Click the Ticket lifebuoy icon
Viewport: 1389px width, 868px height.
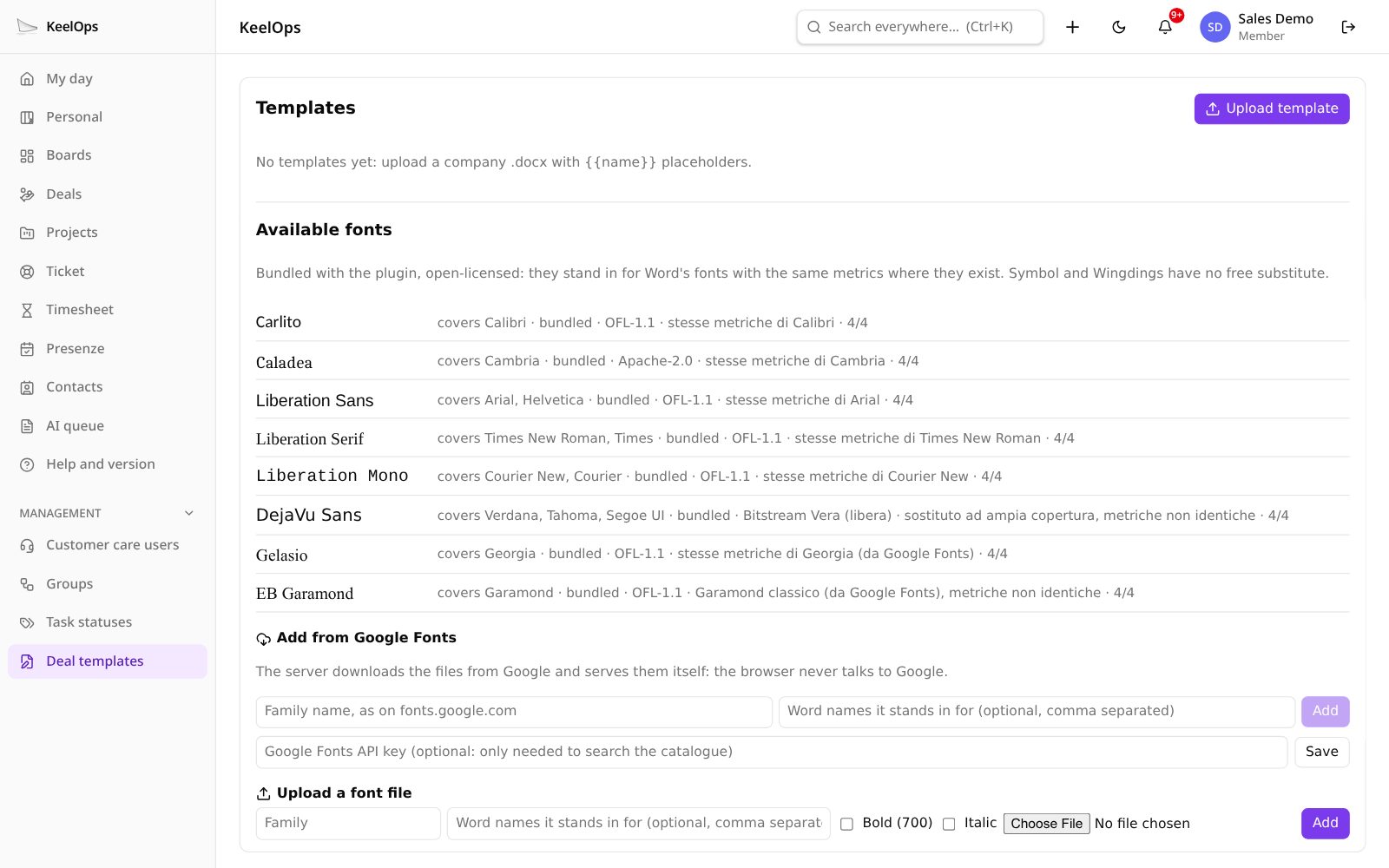27,272
